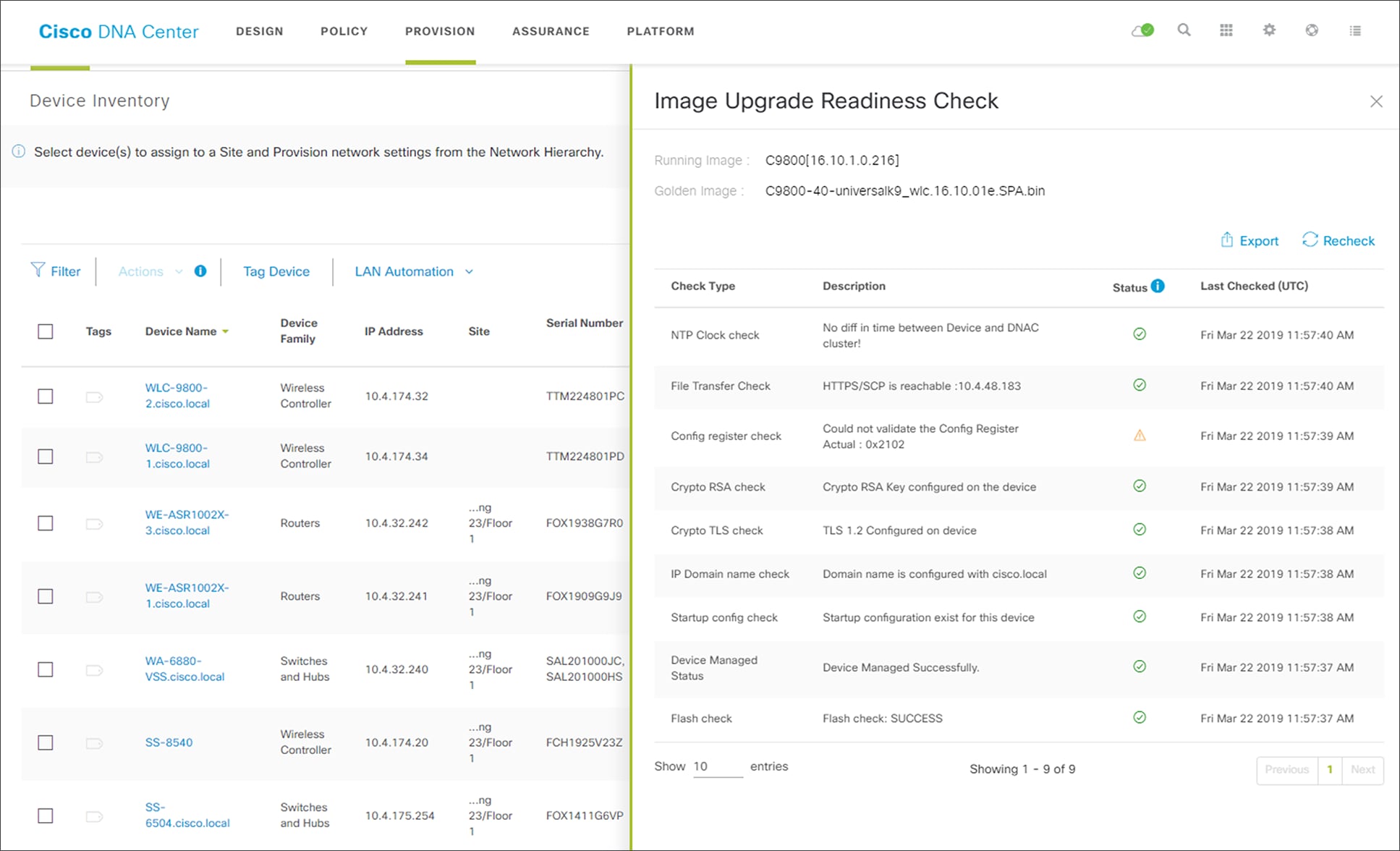The image size is (1400, 851).
Task: Click the Next pagination button
Action: [1362, 769]
